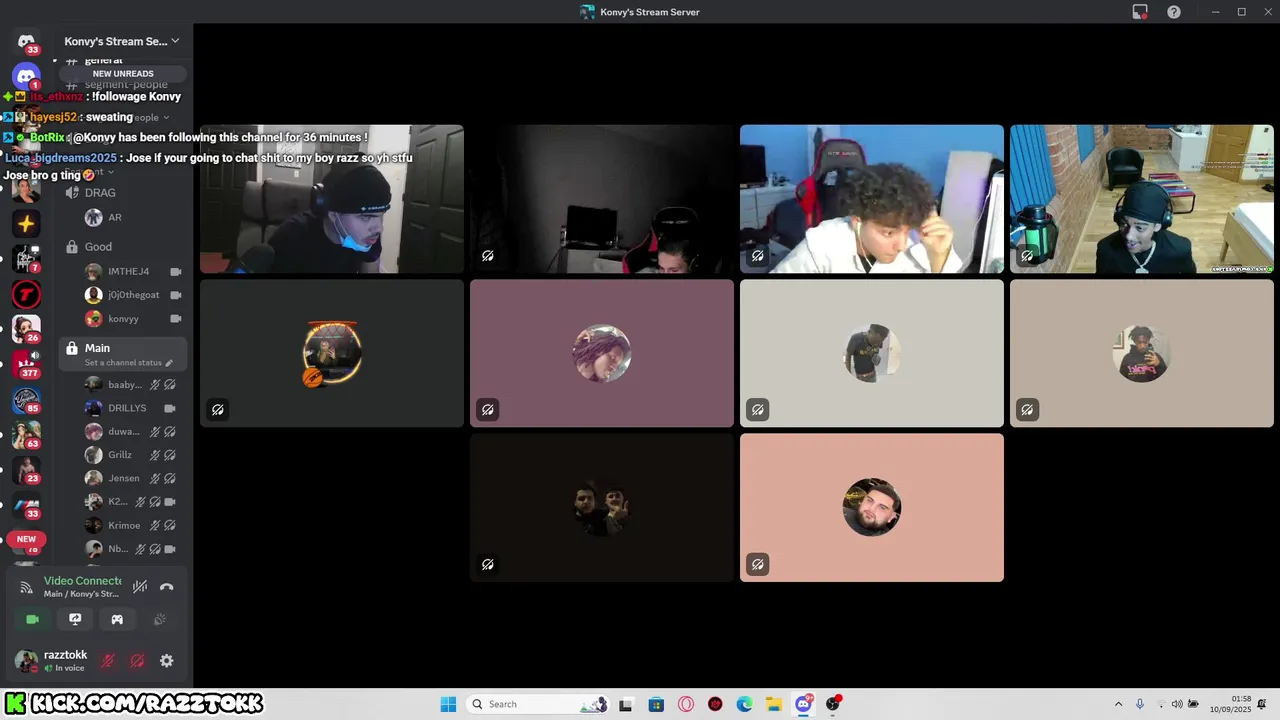1280x720 pixels.
Task: Click camera icon next to IMTHEJ4
Action: click(176, 271)
